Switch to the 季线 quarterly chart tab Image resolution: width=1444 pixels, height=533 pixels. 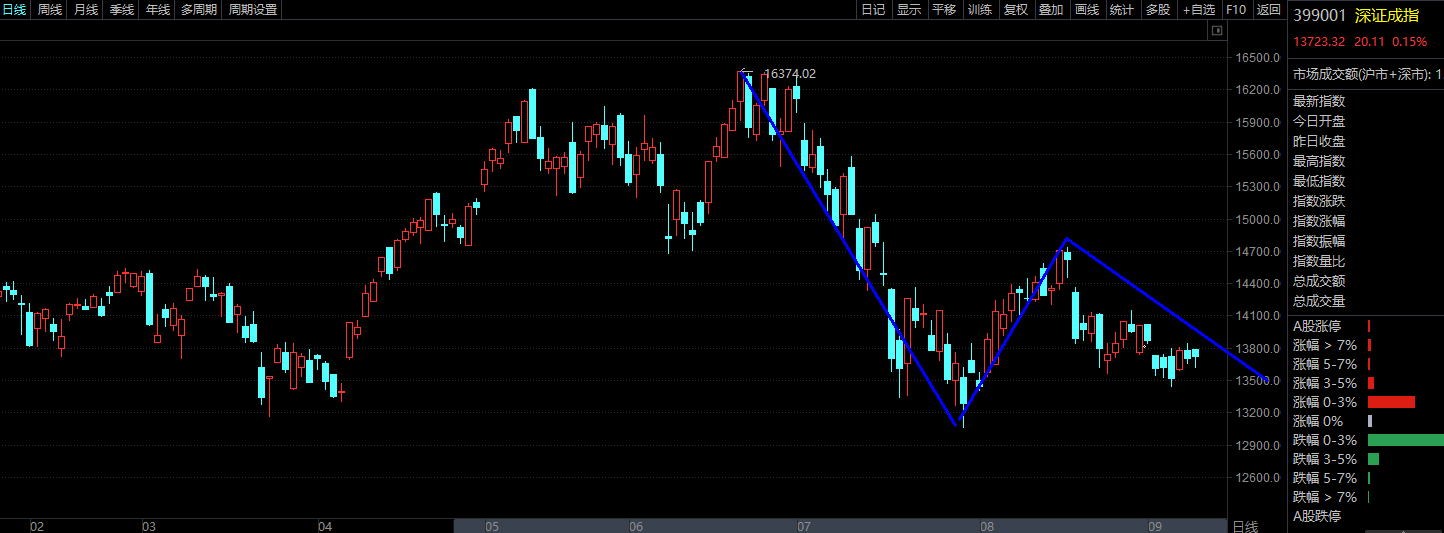point(121,9)
